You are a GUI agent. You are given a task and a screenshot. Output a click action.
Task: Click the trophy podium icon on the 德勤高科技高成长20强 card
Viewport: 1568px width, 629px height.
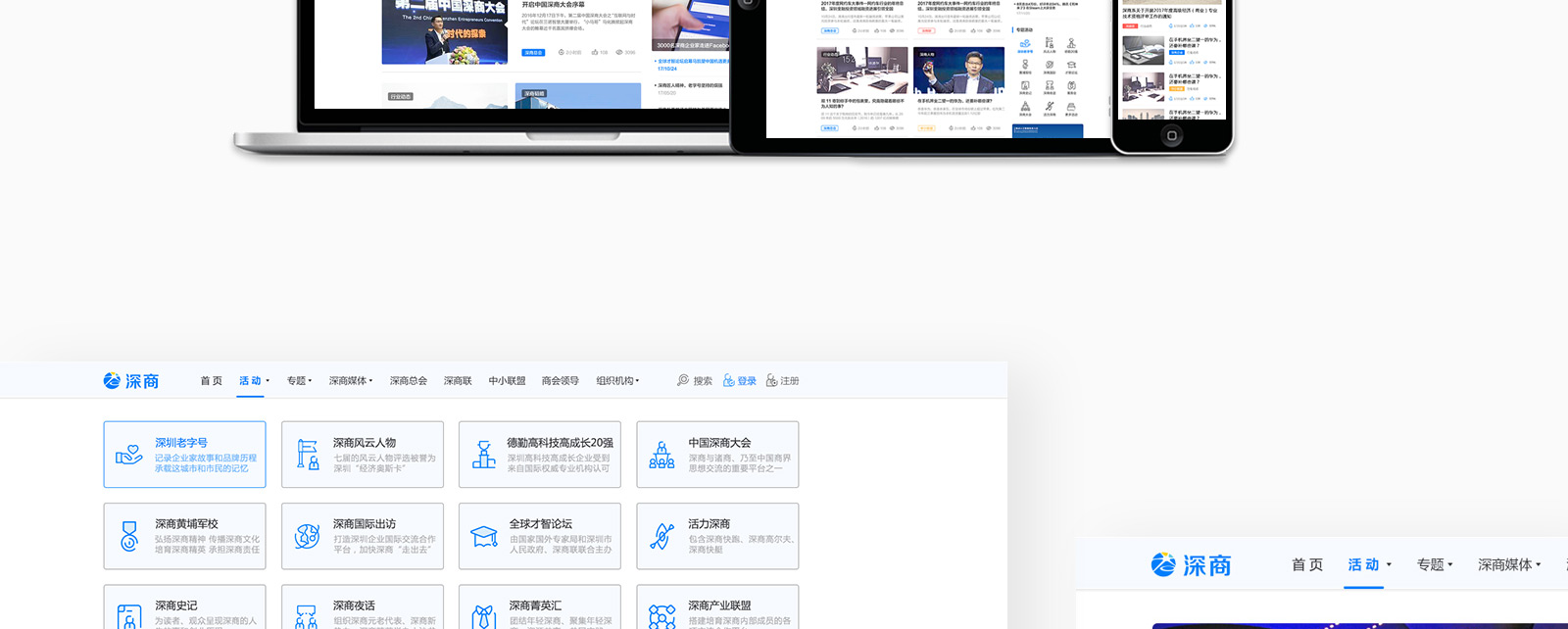484,455
